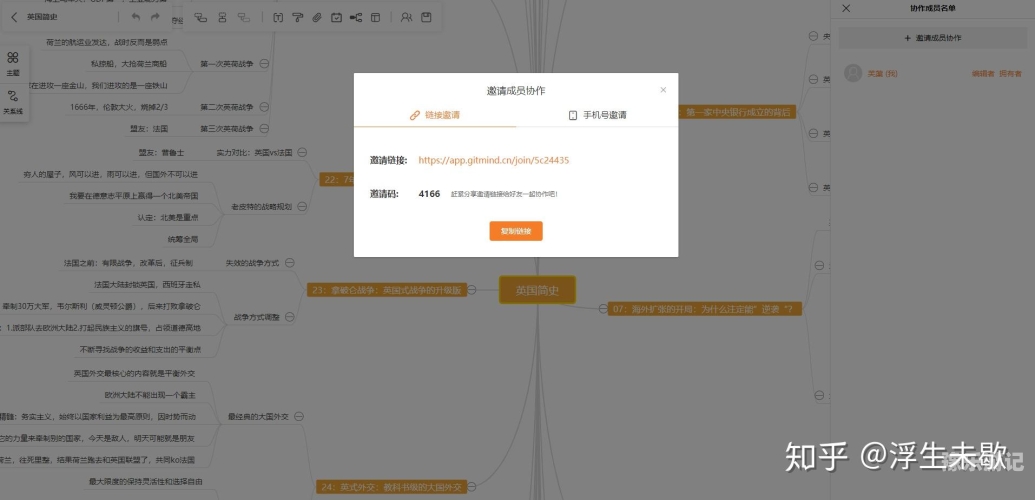The image size is (1035, 500).
Task: Open the 编辑者 role dropdown
Action: click(982, 73)
